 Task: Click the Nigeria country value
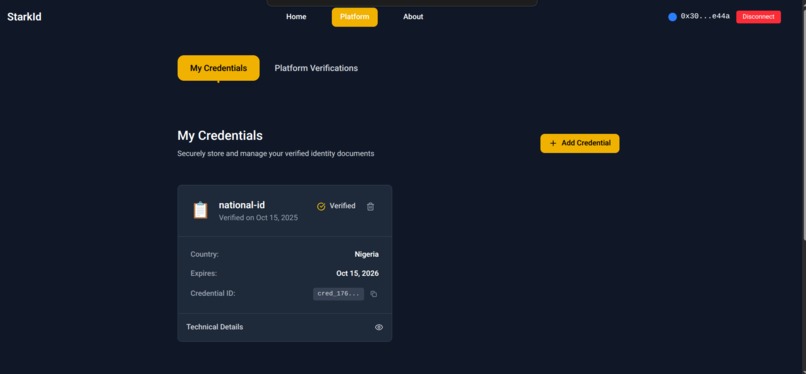[x=367, y=254]
